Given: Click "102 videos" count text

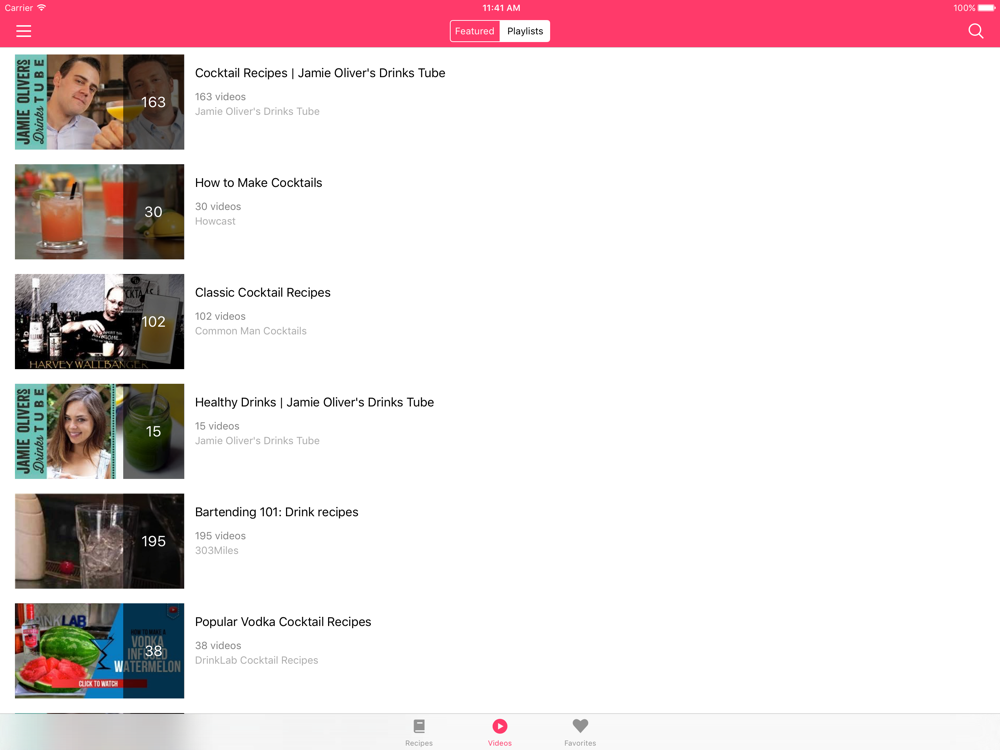Looking at the screenshot, I should pos(220,316).
